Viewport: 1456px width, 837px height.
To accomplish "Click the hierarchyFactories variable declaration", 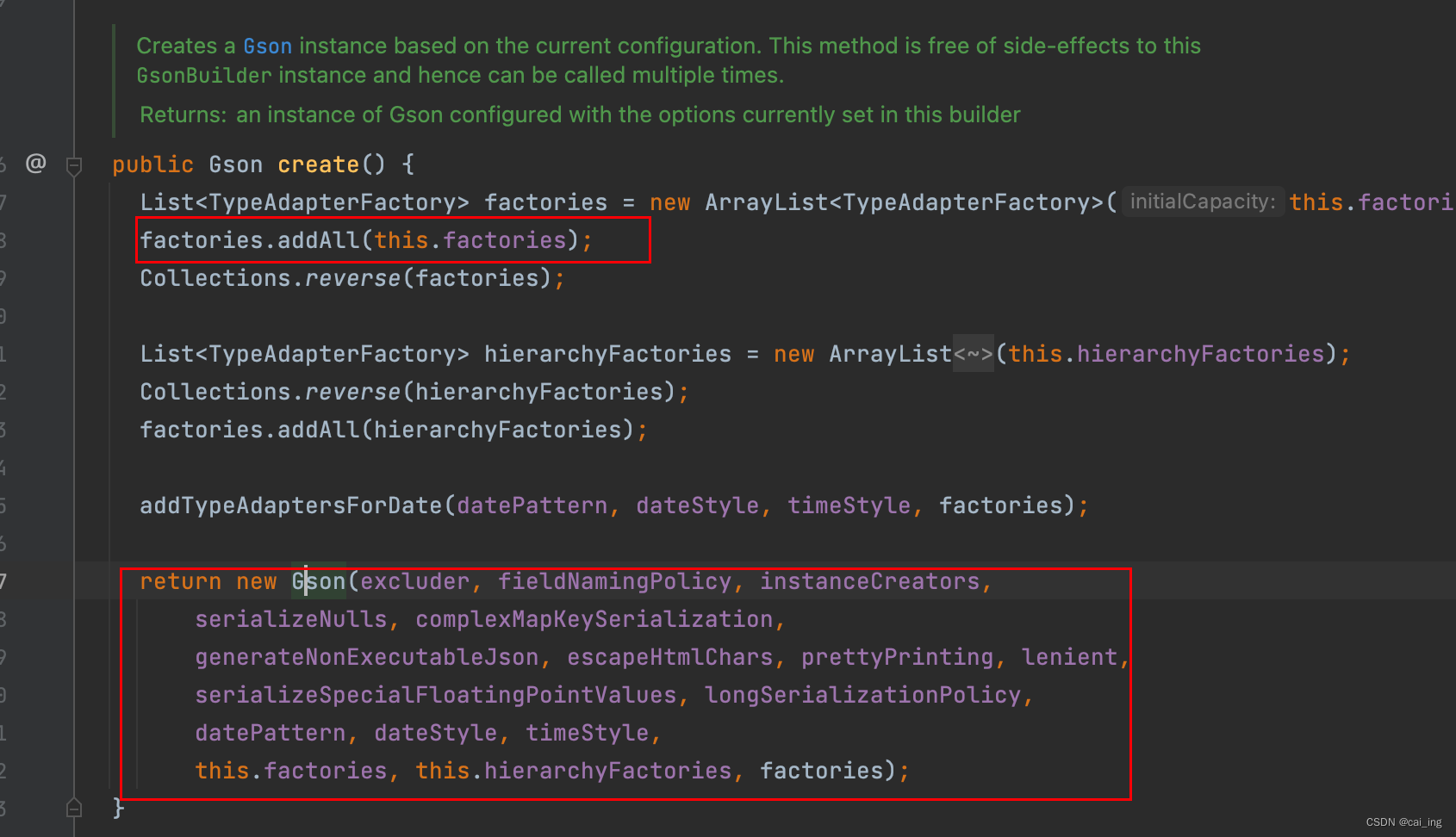I will (607, 354).
